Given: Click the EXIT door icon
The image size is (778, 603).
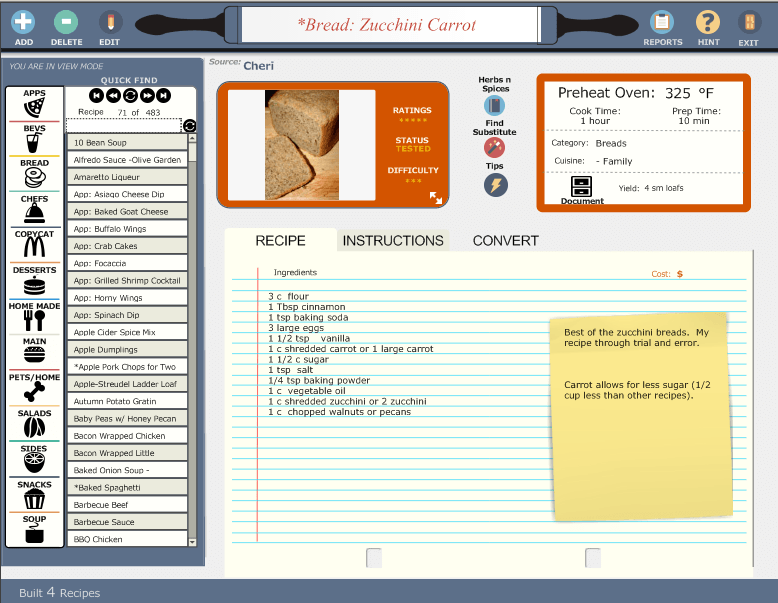Looking at the screenshot, I should [748, 21].
